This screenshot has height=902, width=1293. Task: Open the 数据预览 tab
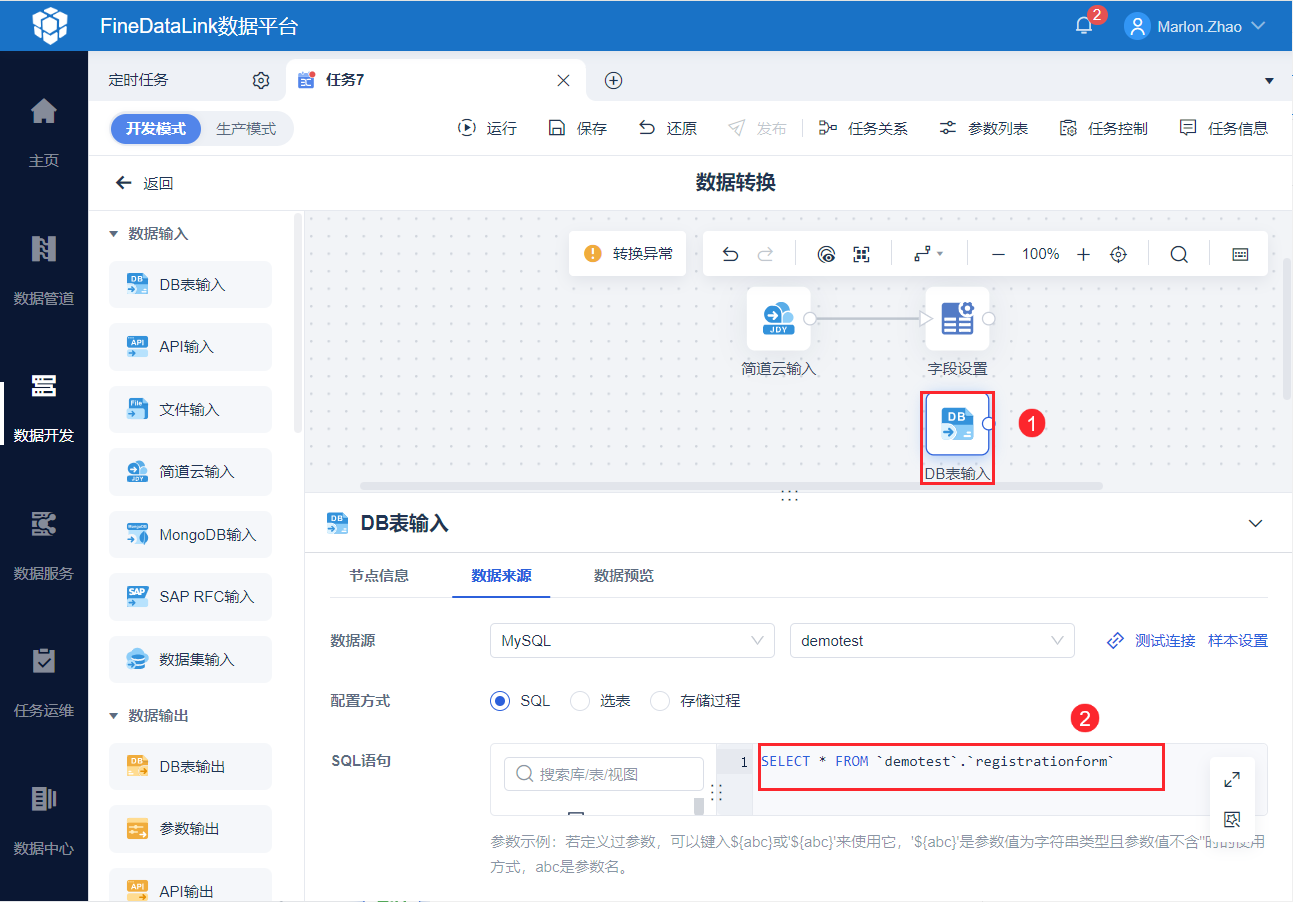[x=624, y=576]
